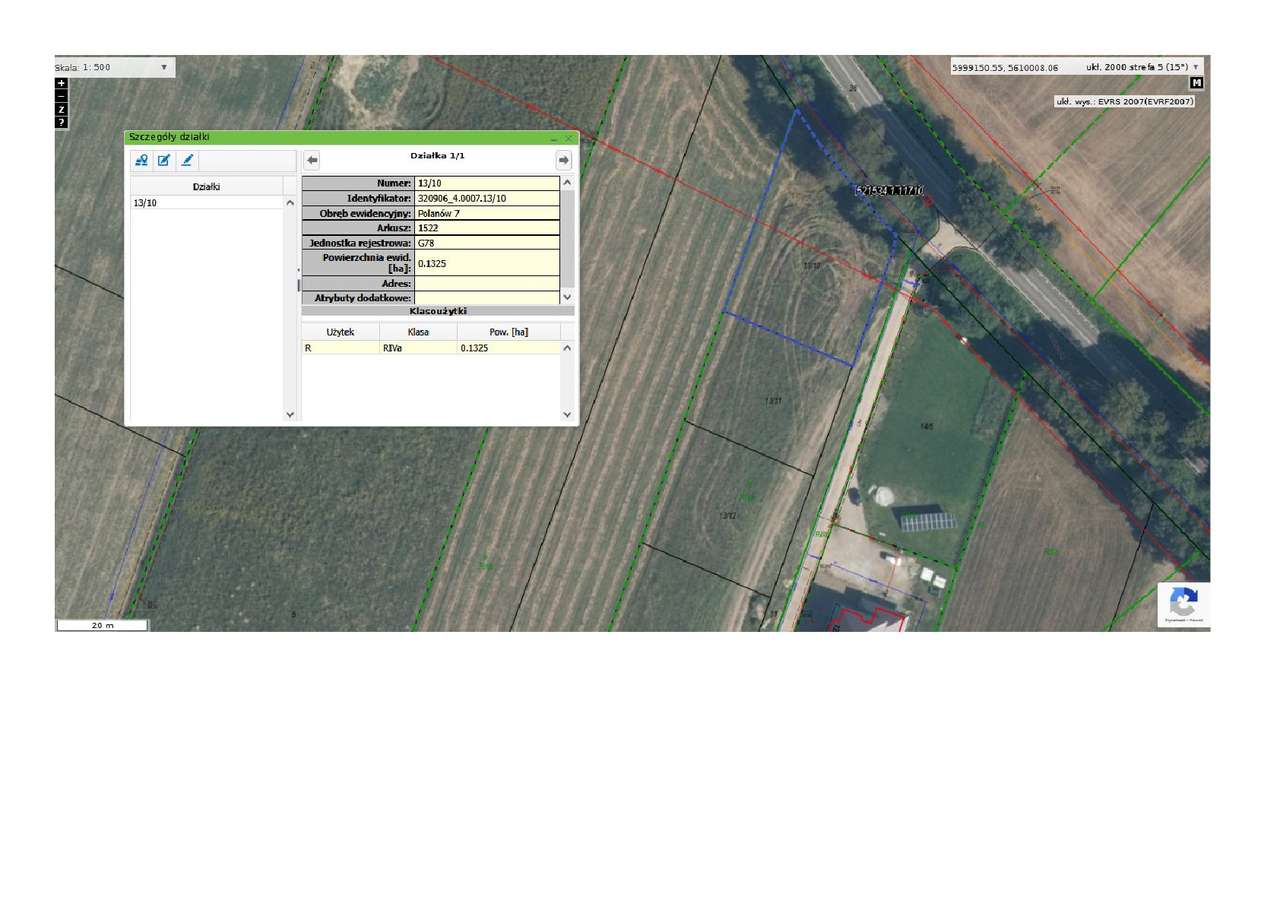Click the Arkusz value 1522
The height and width of the screenshot is (905, 1280).
pos(487,228)
